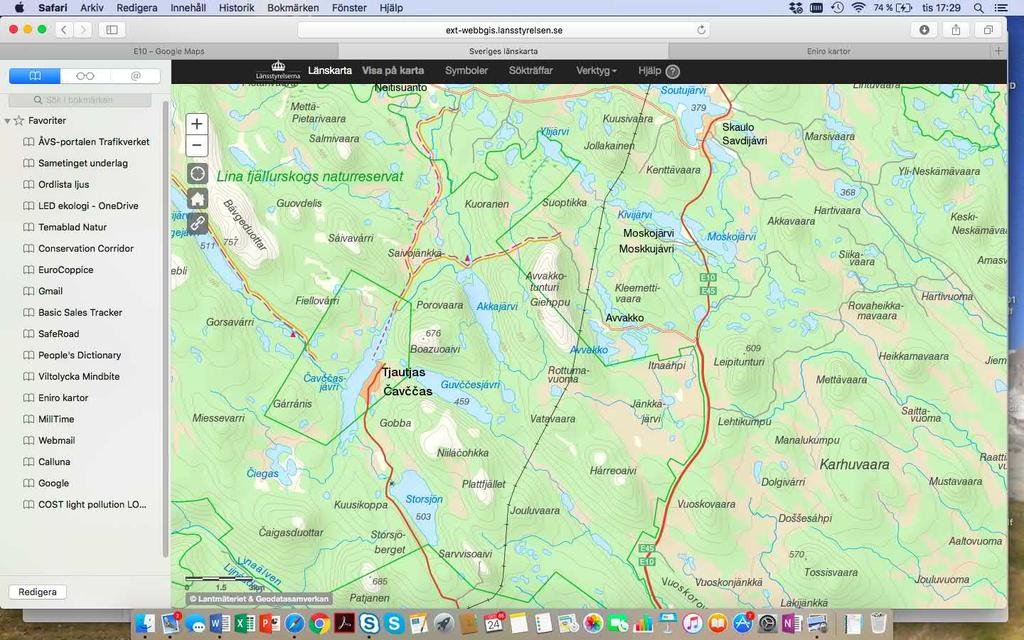Open Notification Center from the menu bar
The width and height of the screenshot is (1024, 640).
tap(1000, 8)
